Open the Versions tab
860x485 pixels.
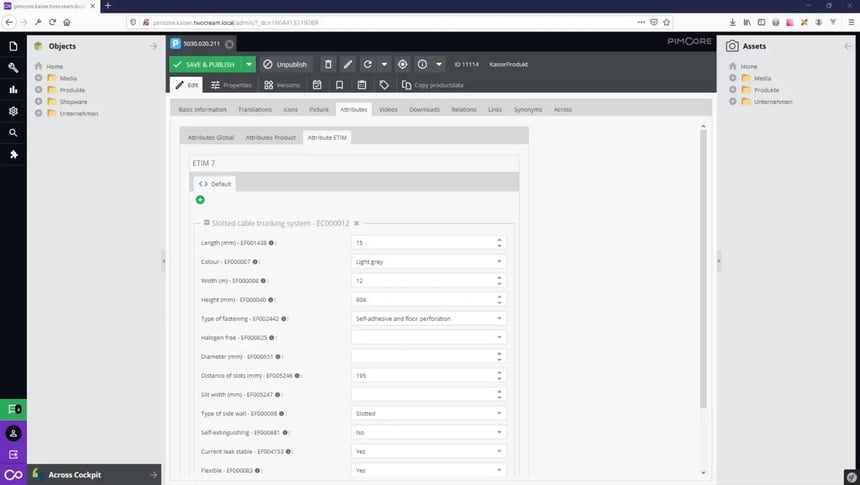282,85
